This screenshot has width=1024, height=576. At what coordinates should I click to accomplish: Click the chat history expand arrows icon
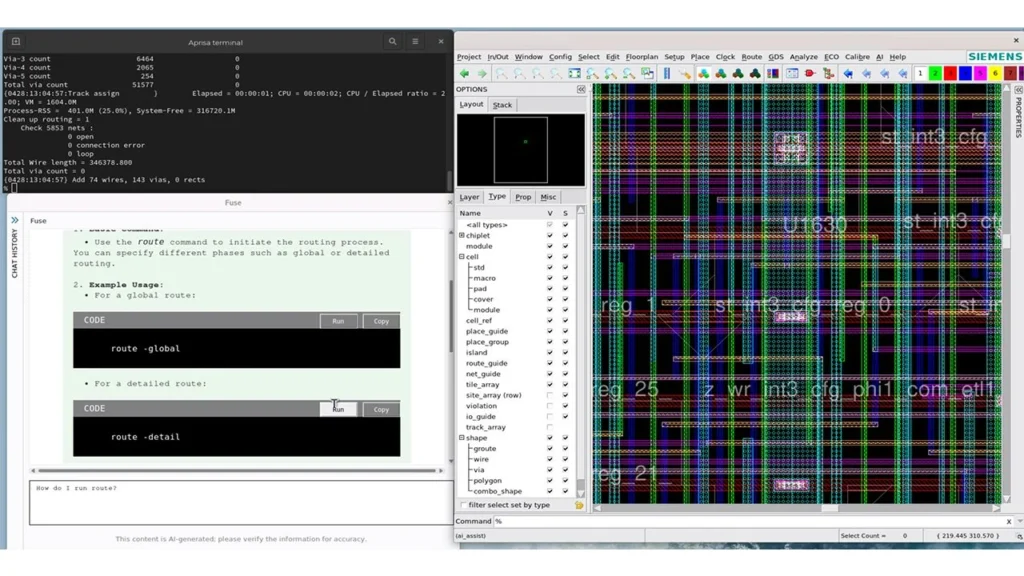[x=14, y=221]
